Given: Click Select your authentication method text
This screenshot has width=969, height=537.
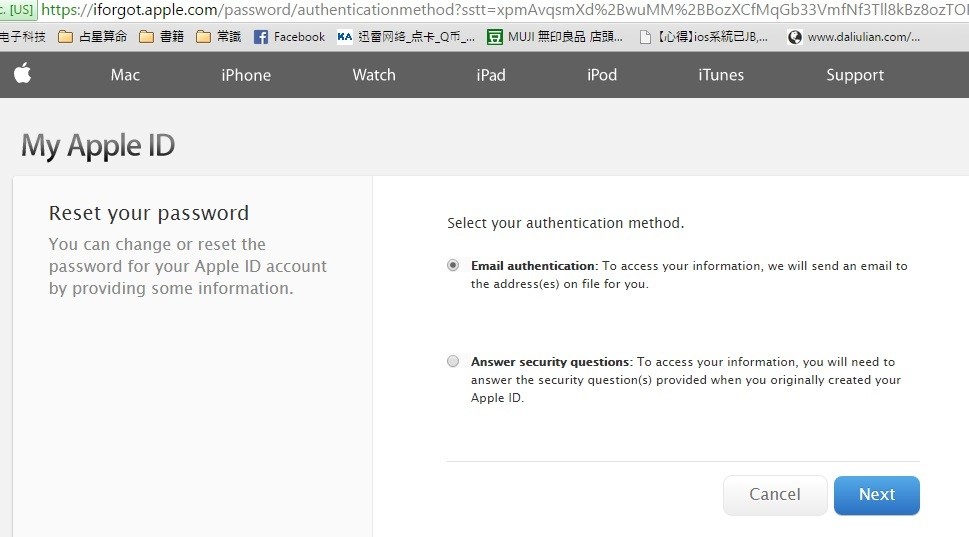Looking at the screenshot, I should [x=565, y=223].
